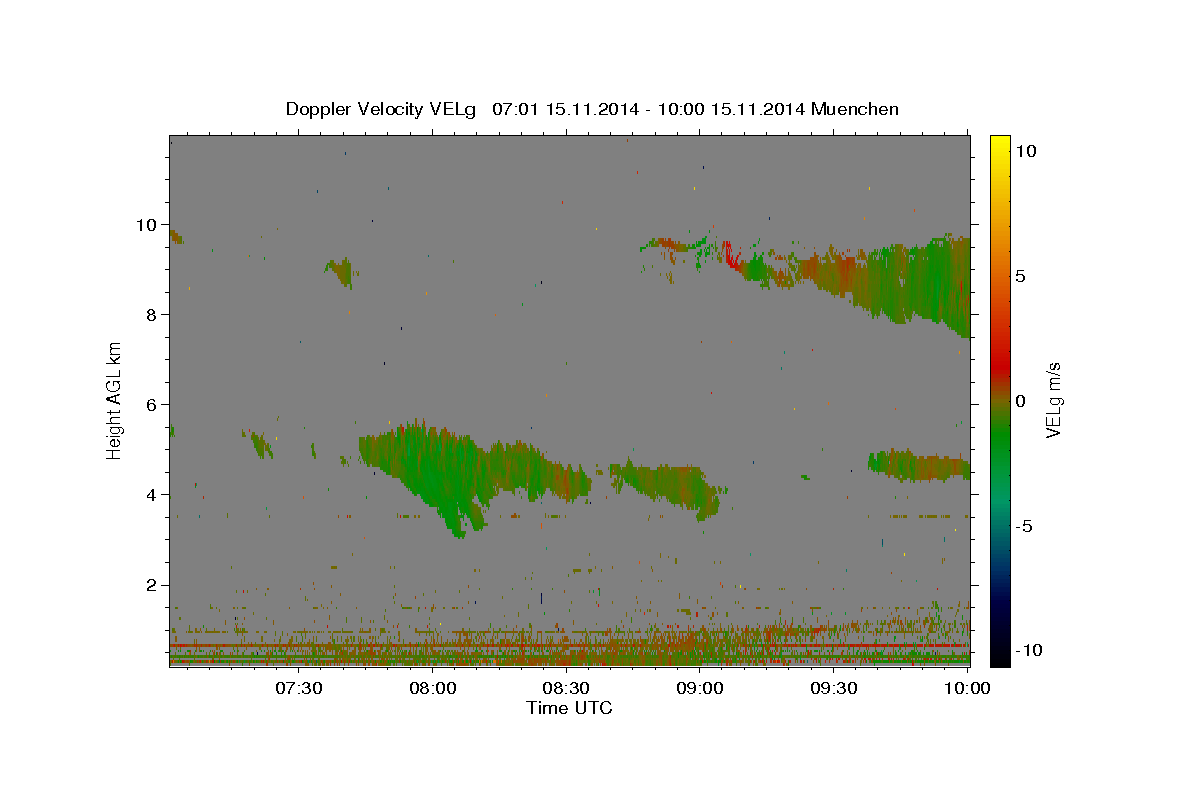Click the 08:00 time tick label

click(x=433, y=688)
